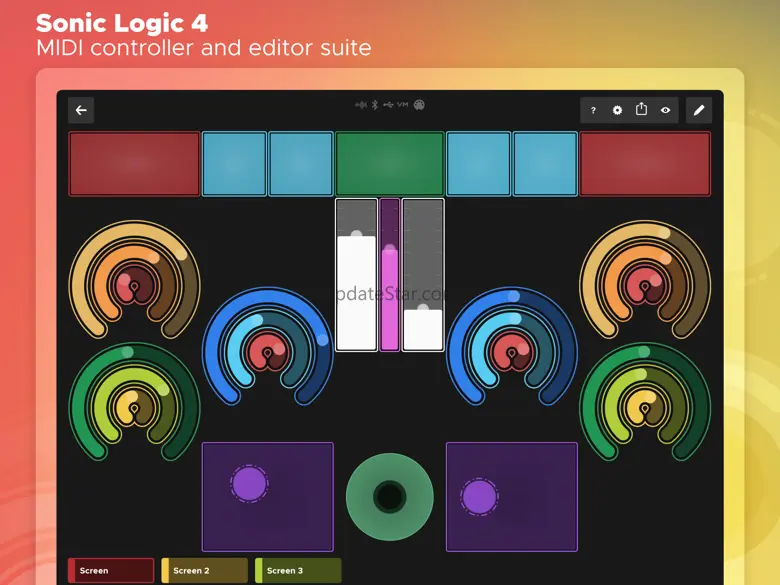Toggle the eye visibility icon
780x585 pixels.
tap(666, 110)
